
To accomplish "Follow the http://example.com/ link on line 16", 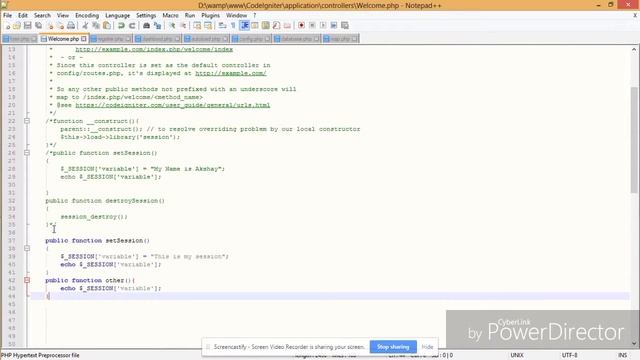I will pyautogui.click(x=231, y=73).
